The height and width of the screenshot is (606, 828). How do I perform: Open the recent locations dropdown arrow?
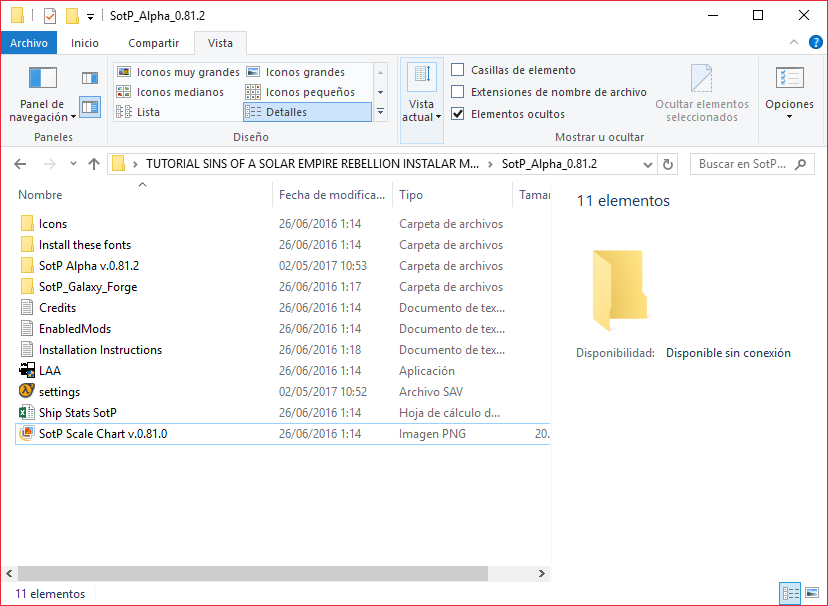pos(73,164)
